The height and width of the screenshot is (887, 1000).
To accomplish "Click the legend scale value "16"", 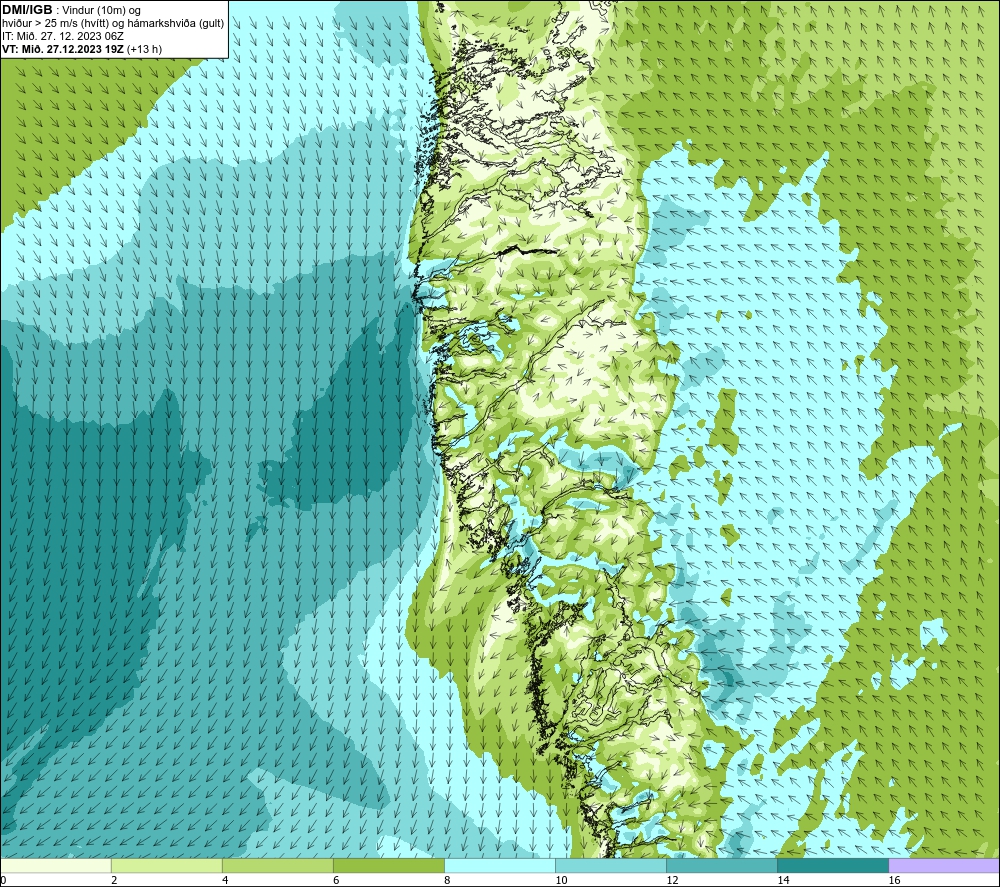I will 894,881.
